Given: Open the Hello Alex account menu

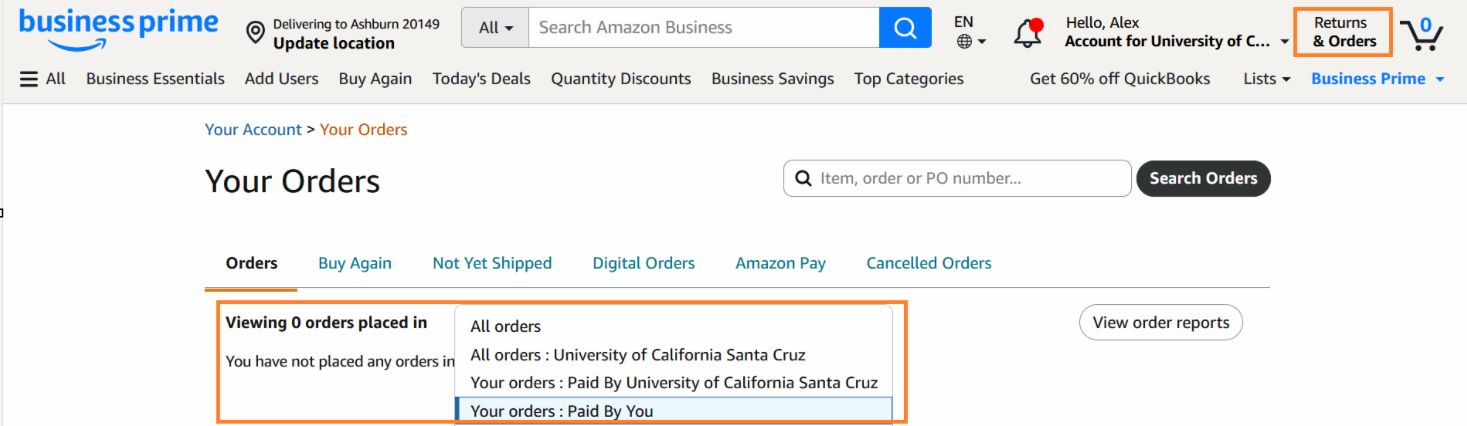Looking at the screenshot, I should coord(1176,32).
